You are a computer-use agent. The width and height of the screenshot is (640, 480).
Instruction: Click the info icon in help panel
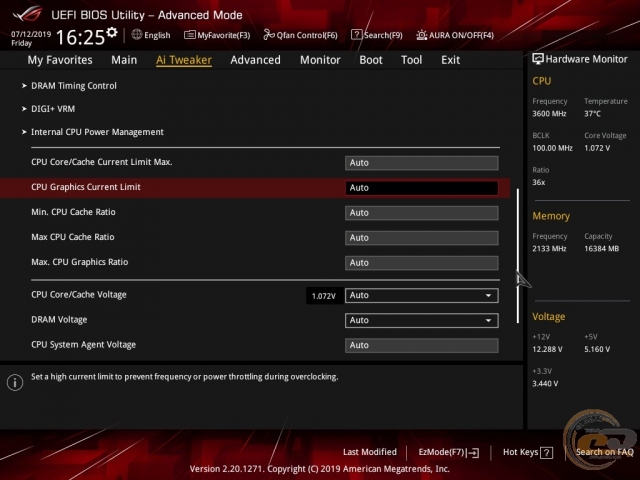click(x=15, y=382)
